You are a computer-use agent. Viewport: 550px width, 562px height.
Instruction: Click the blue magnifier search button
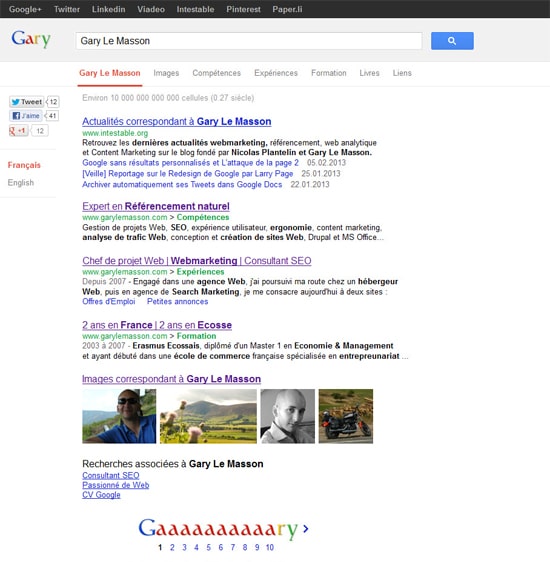[452, 41]
